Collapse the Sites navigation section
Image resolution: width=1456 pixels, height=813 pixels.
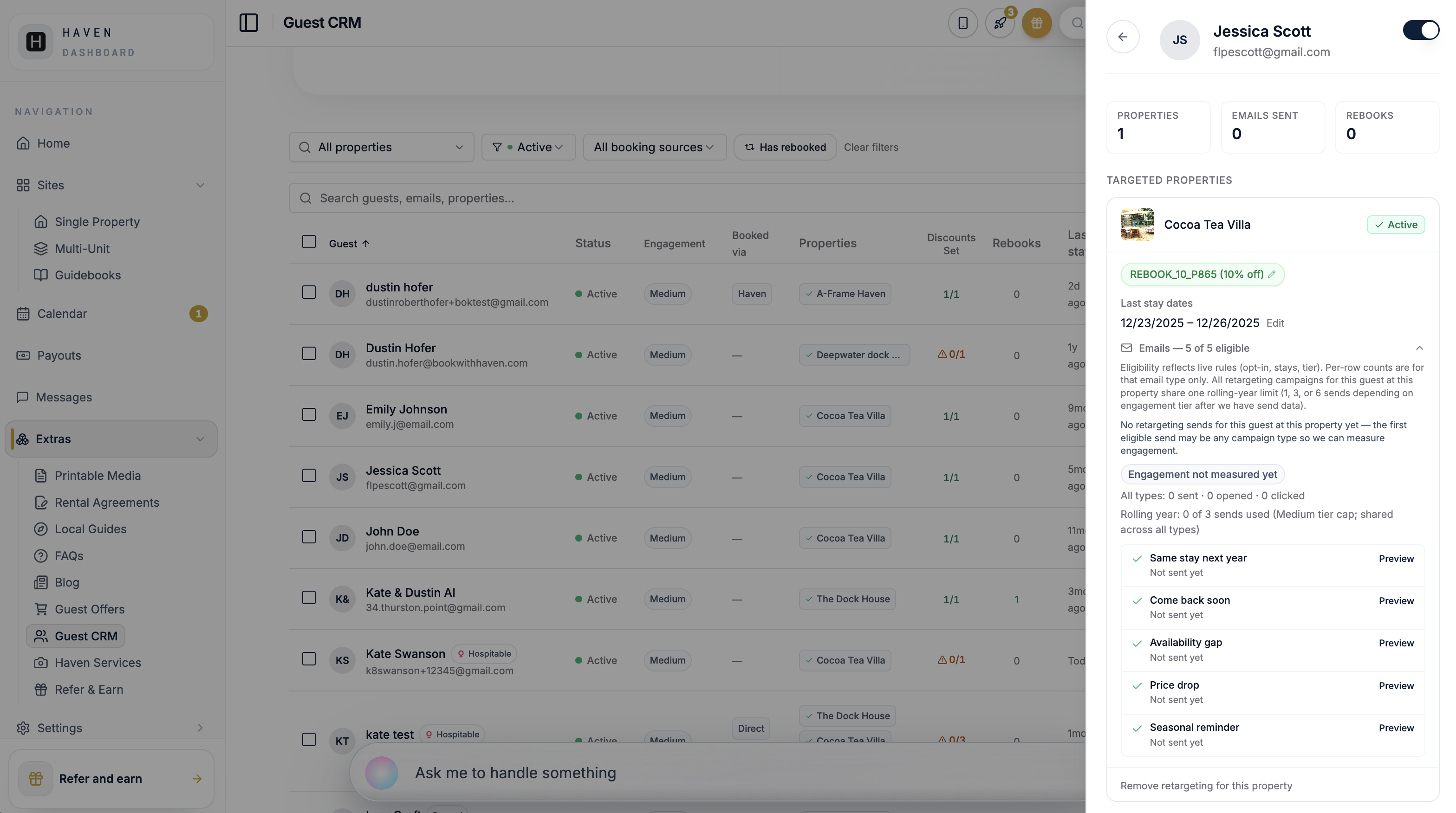click(200, 185)
